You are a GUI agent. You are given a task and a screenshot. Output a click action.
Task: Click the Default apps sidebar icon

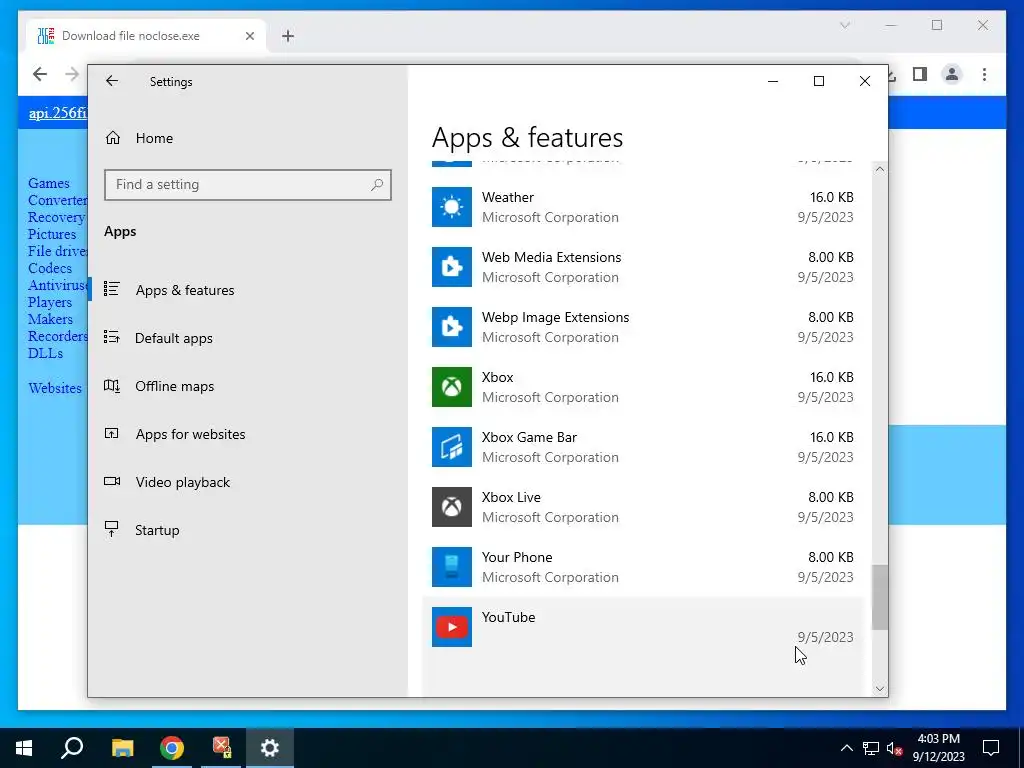click(112, 338)
